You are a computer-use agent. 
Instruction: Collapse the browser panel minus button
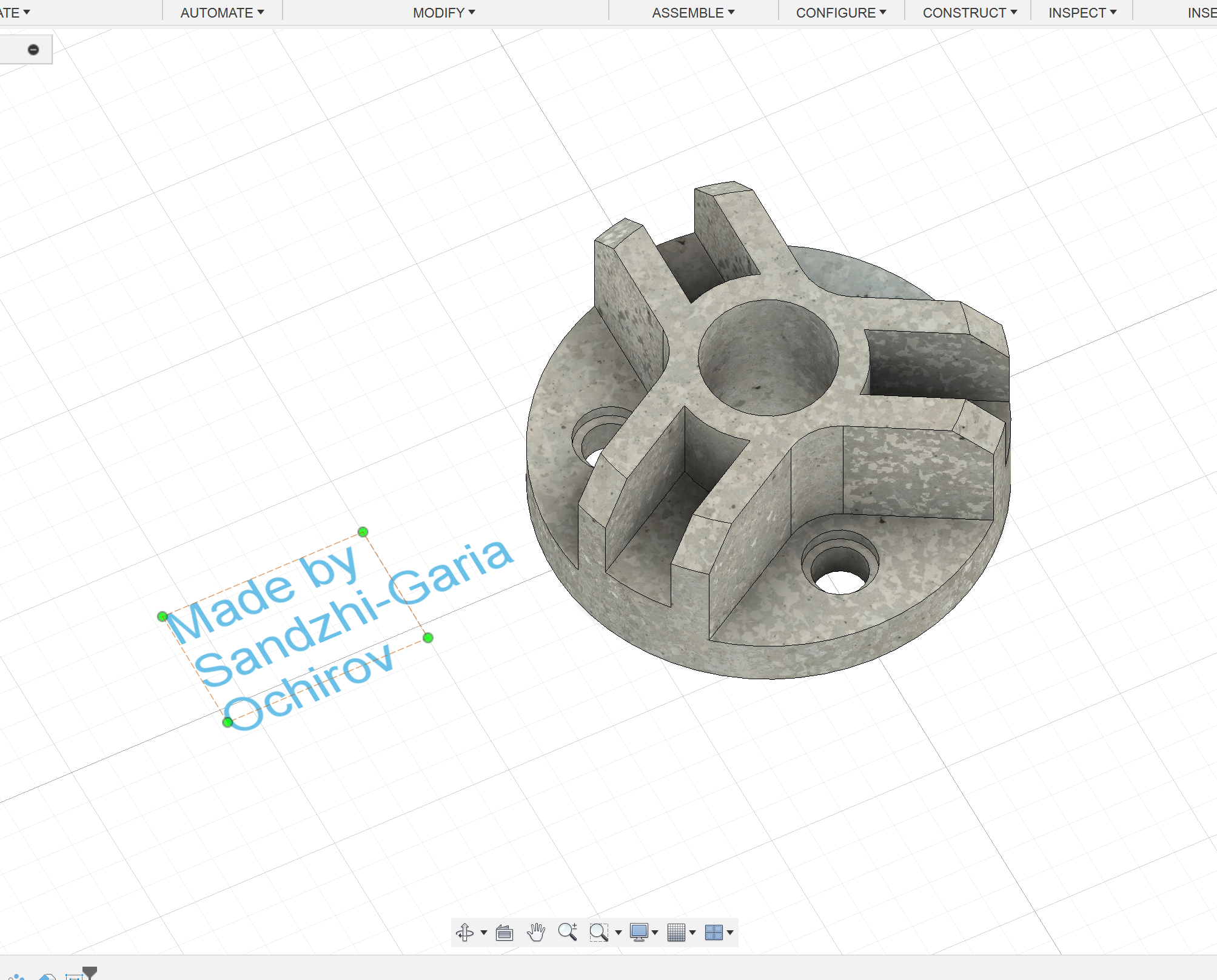click(33, 50)
